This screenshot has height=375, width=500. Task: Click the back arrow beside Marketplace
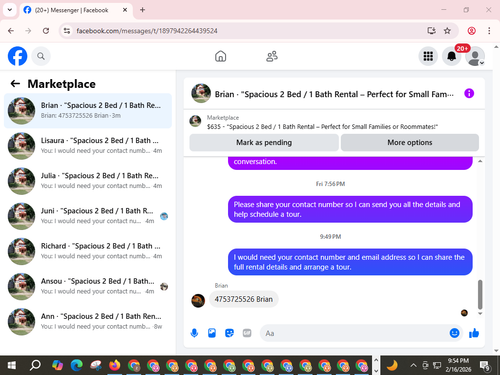click(15, 83)
